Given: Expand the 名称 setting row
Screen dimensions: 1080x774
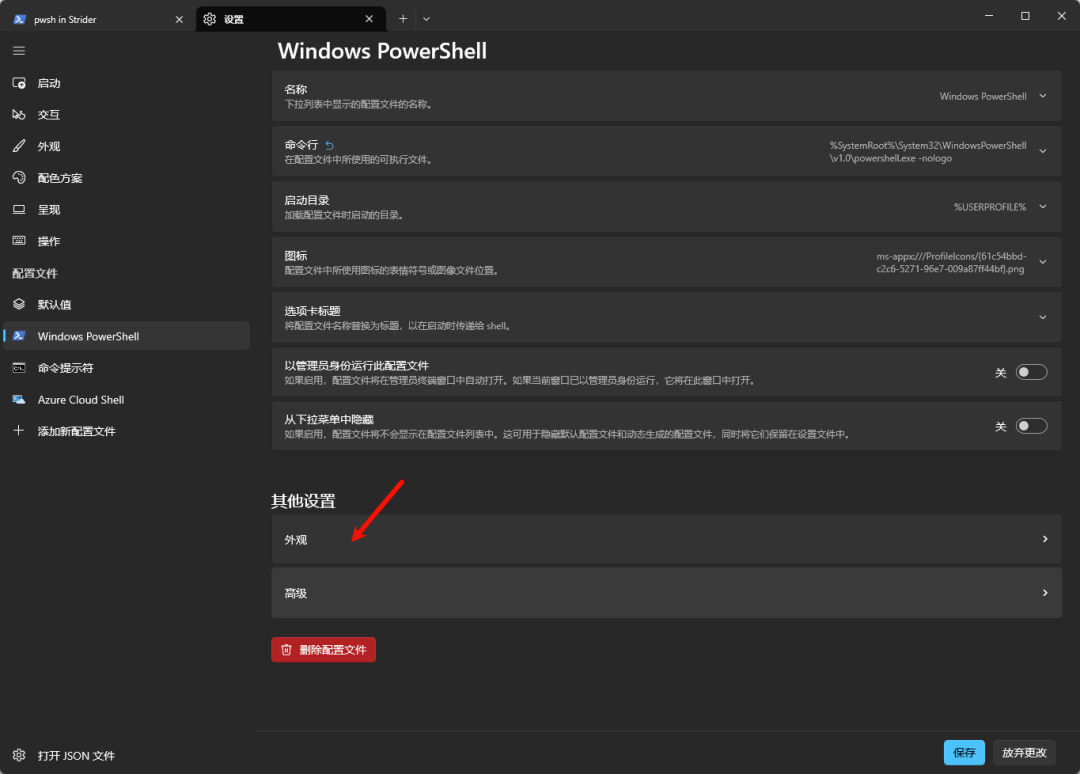Looking at the screenshot, I should [666, 96].
